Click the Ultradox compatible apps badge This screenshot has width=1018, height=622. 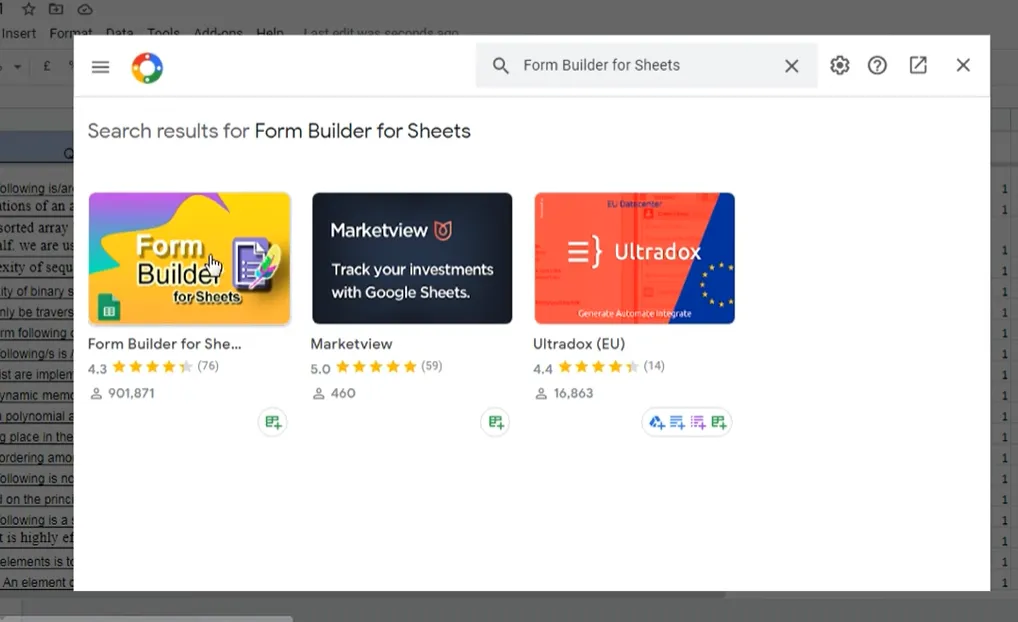point(687,422)
